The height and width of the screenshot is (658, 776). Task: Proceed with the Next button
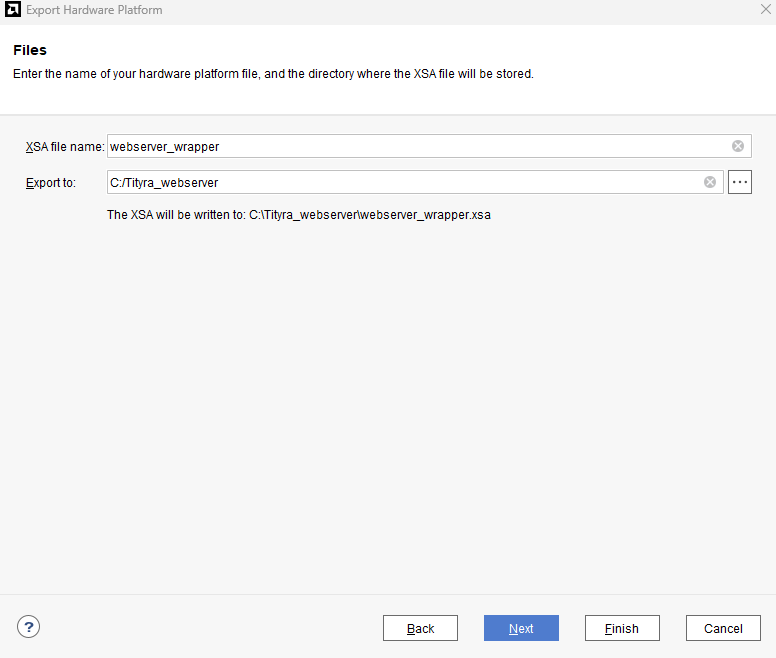tap(521, 628)
